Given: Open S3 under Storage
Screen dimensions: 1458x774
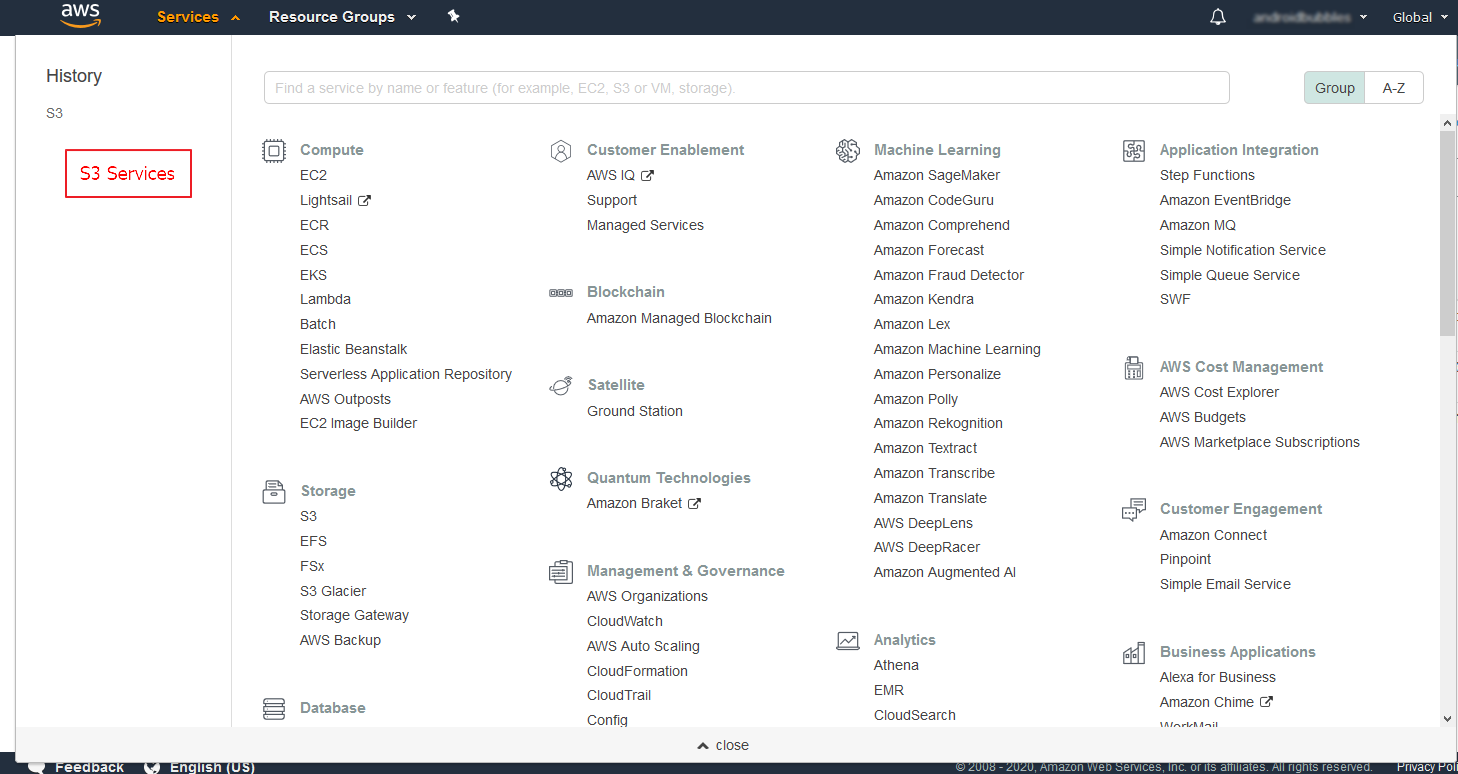Looking at the screenshot, I should coord(308,516).
